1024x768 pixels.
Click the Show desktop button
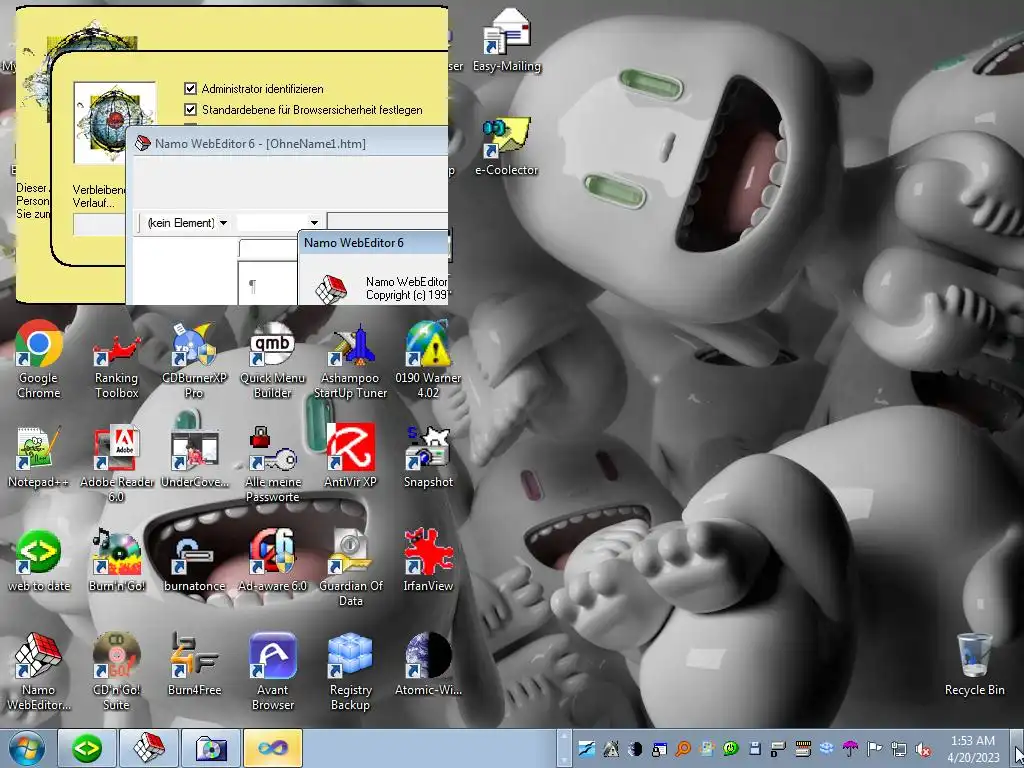pyautogui.click(x=1019, y=748)
